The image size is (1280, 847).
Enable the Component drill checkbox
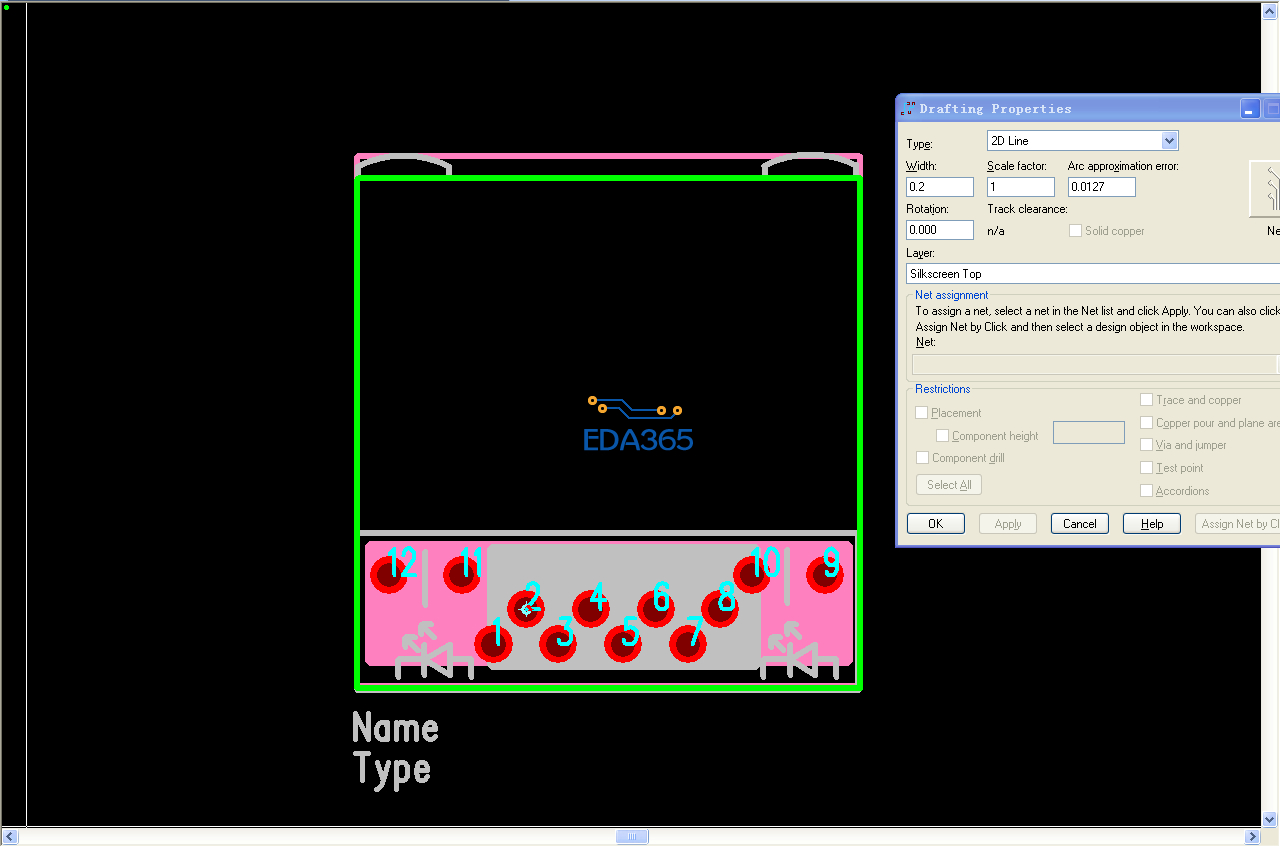click(922, 458)
